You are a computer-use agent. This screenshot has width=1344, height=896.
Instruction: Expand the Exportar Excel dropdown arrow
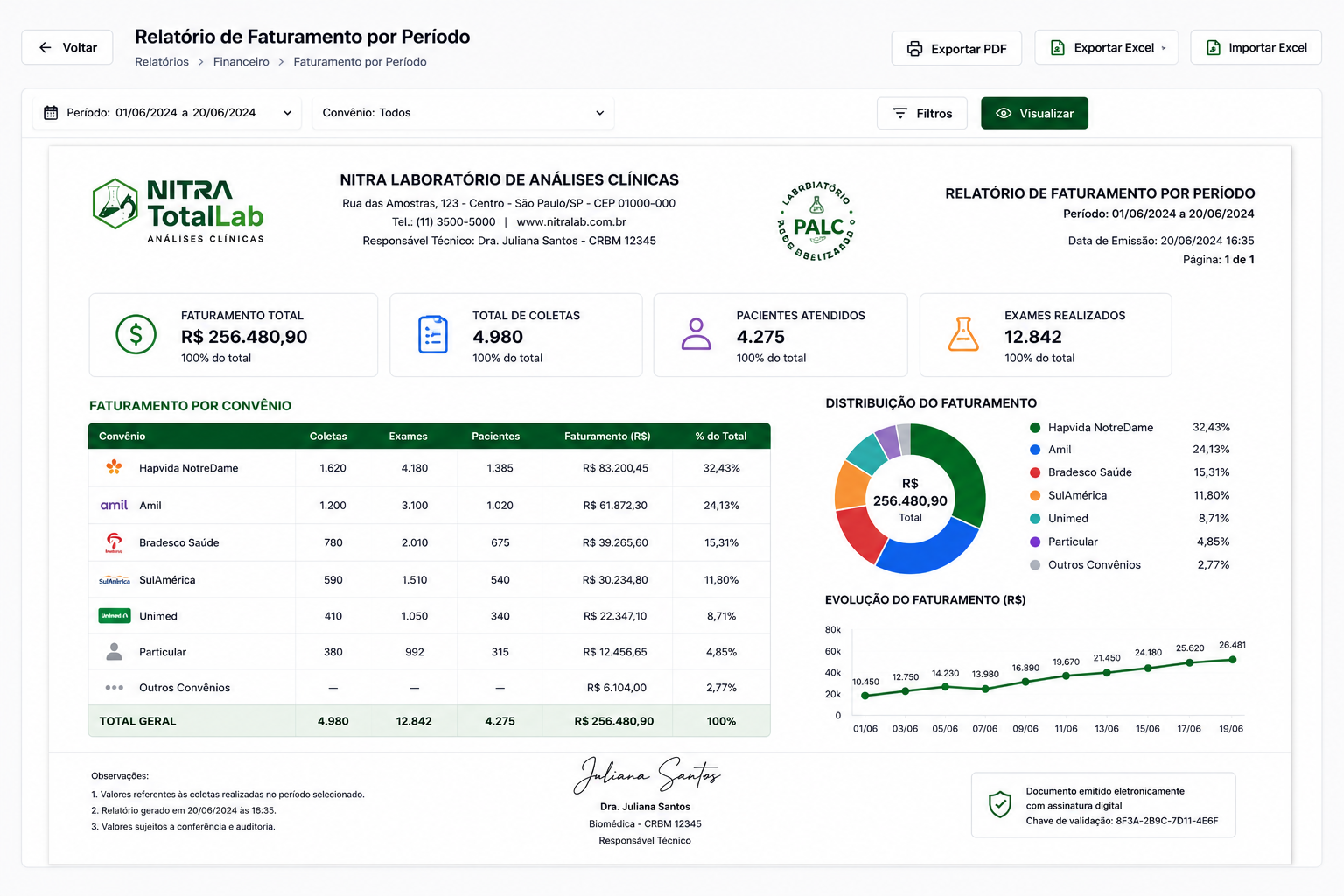coord(1164,48)
